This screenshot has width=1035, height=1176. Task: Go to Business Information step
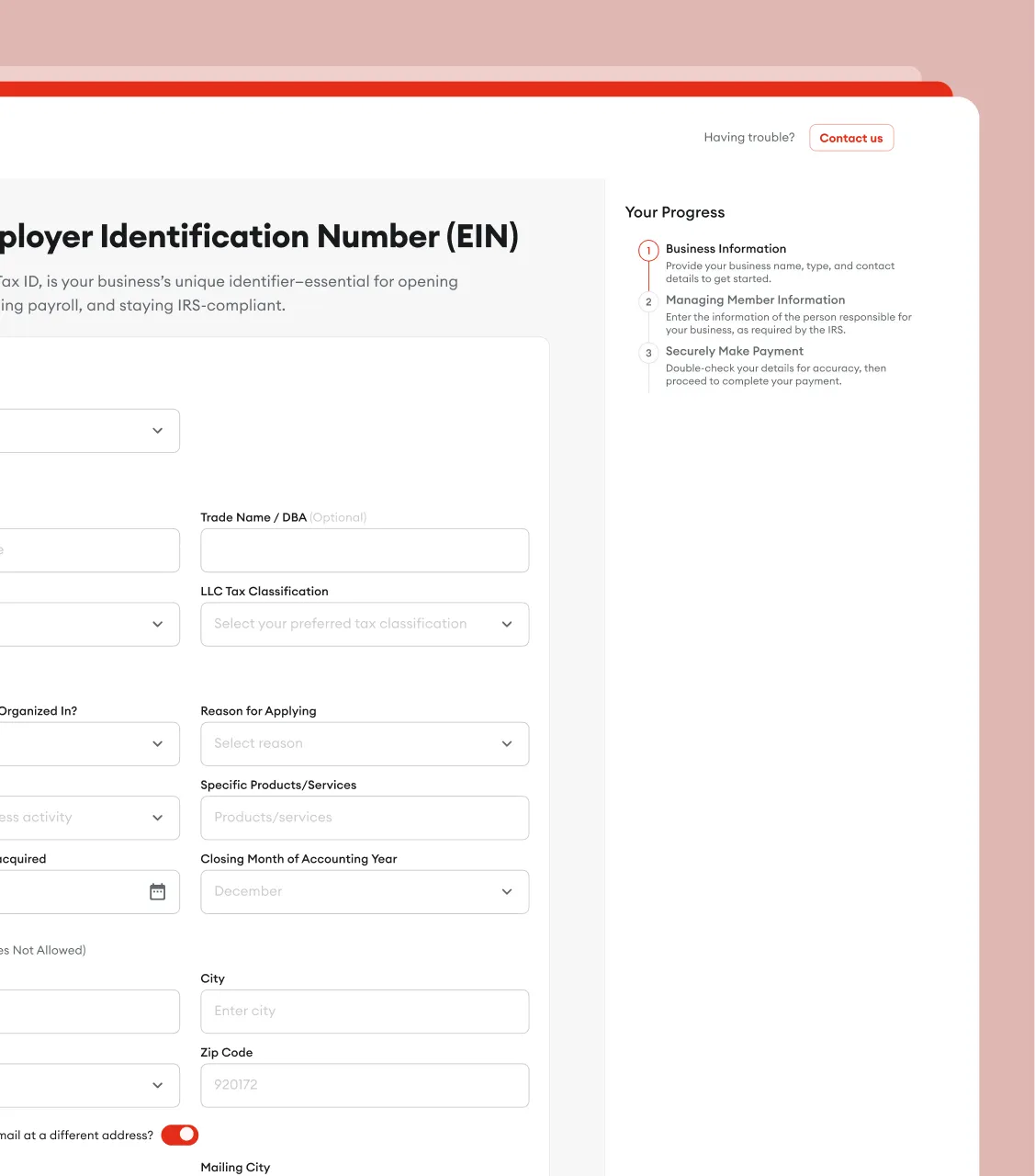726,249
